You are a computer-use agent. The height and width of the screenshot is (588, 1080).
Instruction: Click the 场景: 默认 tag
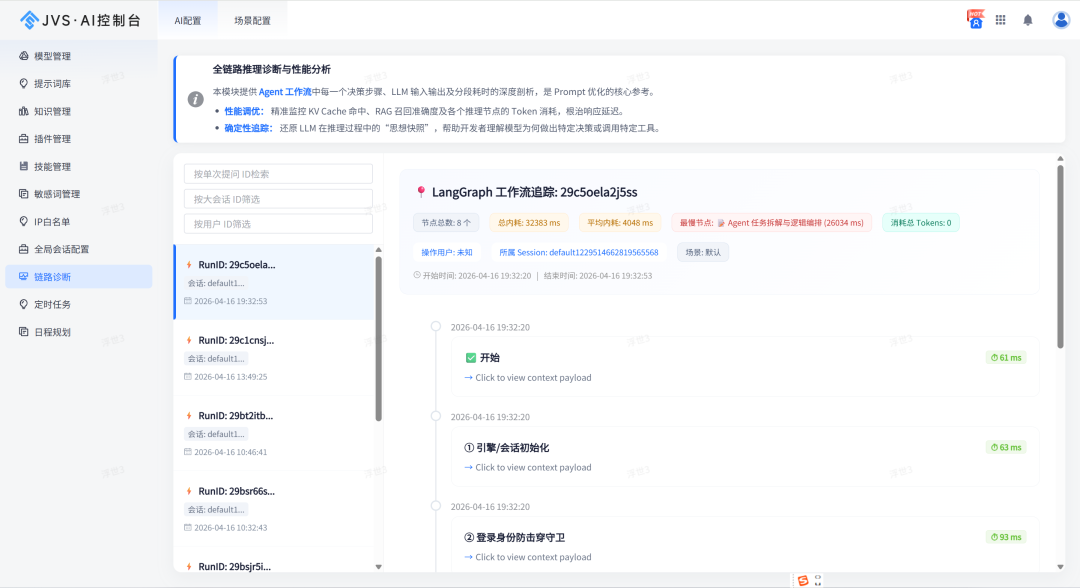703,252
